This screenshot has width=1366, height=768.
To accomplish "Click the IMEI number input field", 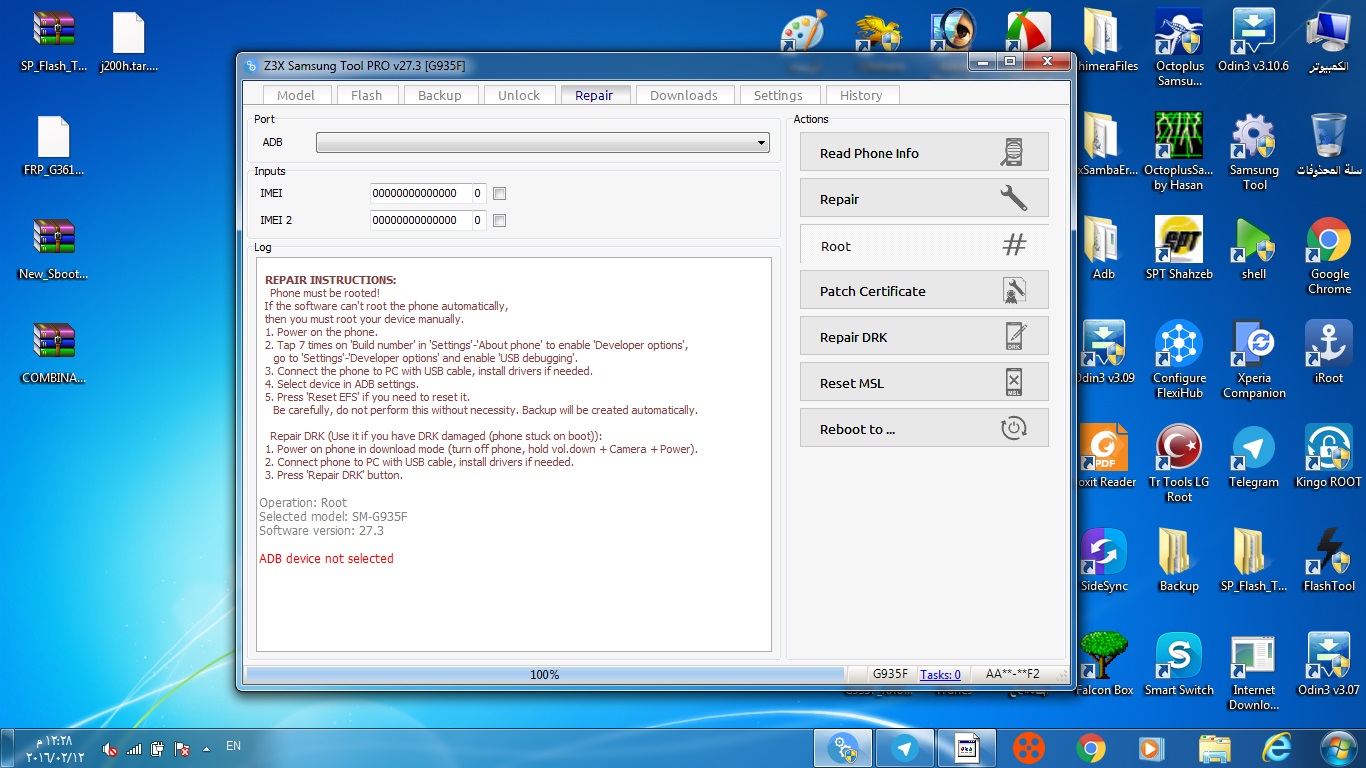I will click(x=420, y=193).
